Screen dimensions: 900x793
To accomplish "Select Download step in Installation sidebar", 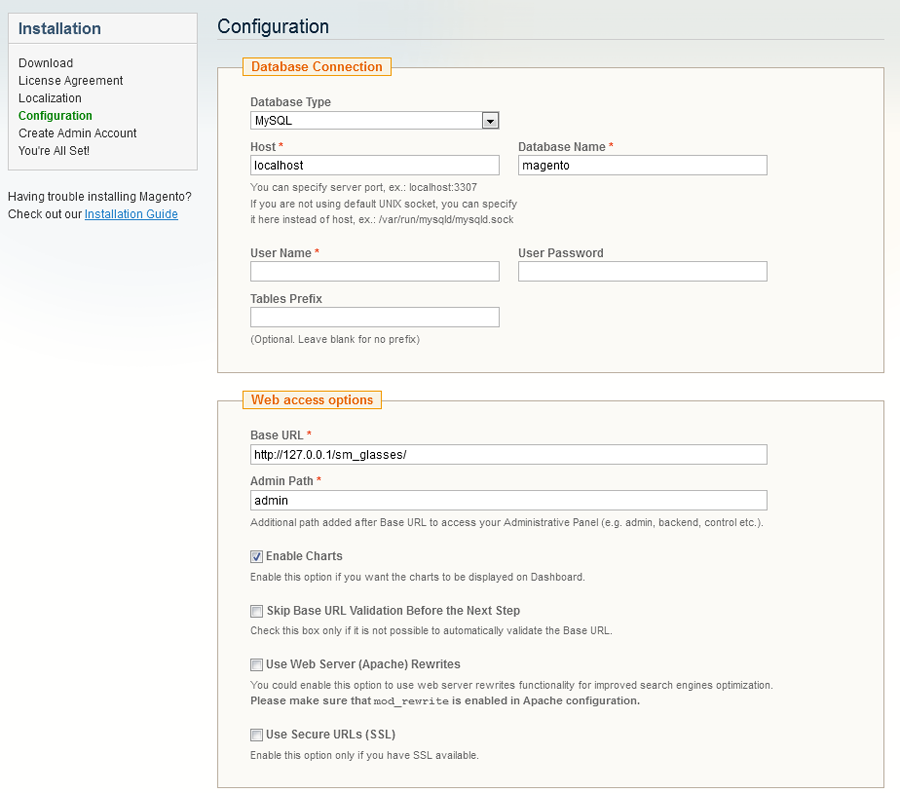I will tap(45, 63).
